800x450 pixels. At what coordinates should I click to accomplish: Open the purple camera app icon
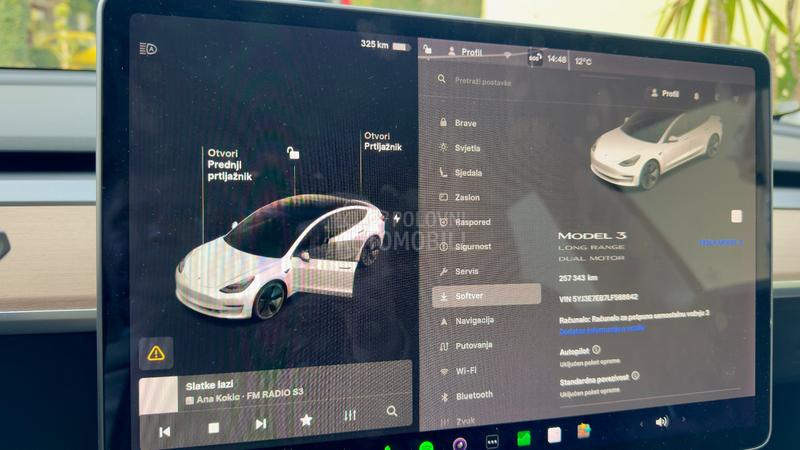[x=460, y=443]
